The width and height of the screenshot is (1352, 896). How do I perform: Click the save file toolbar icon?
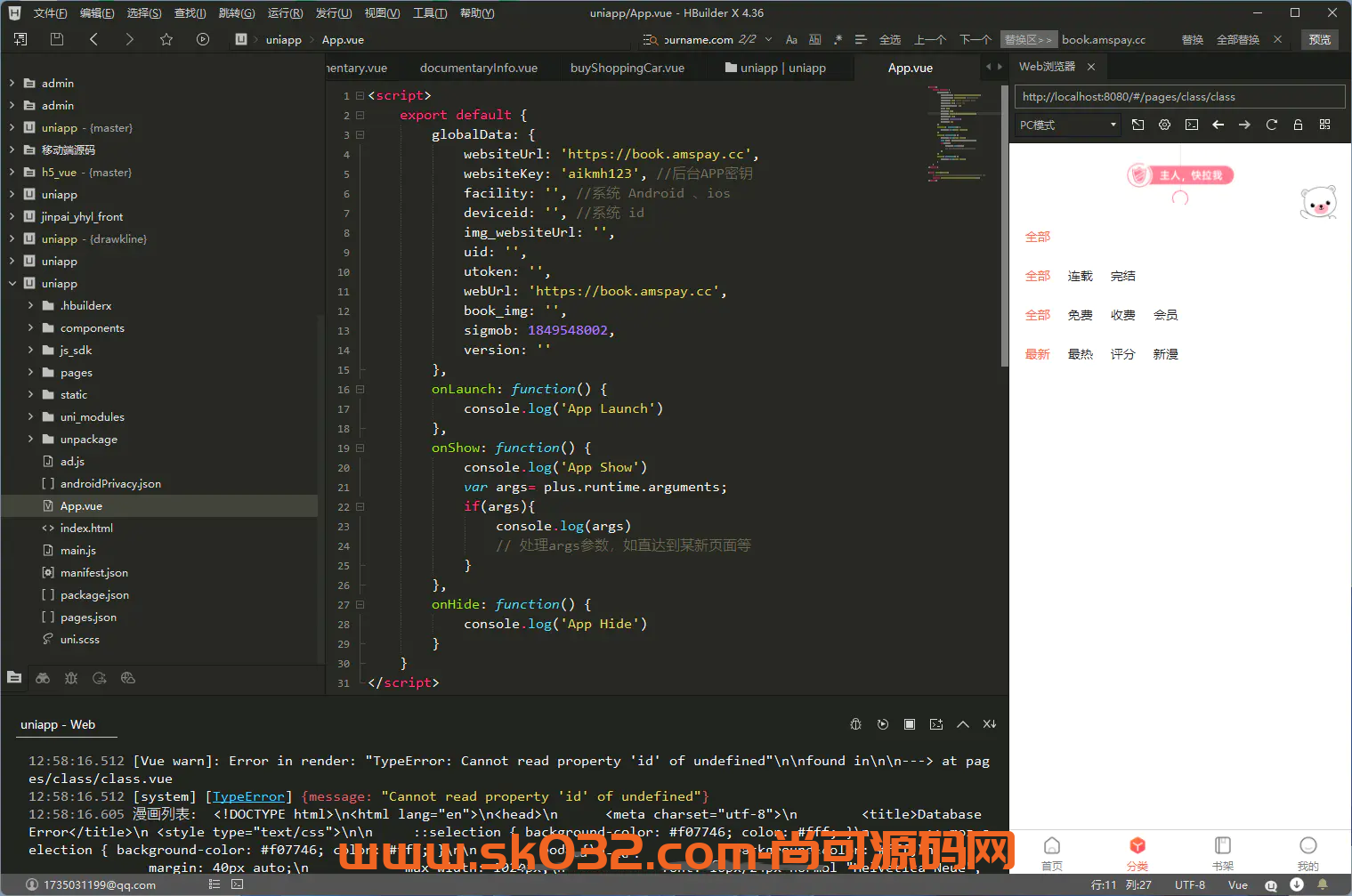57,39
